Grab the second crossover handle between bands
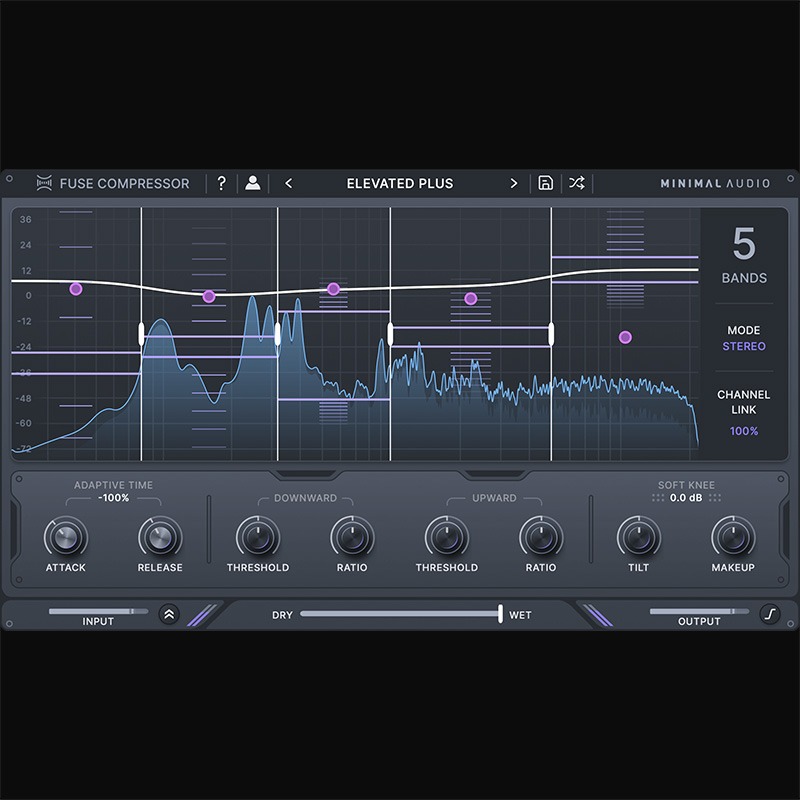 tap(278, 334)
